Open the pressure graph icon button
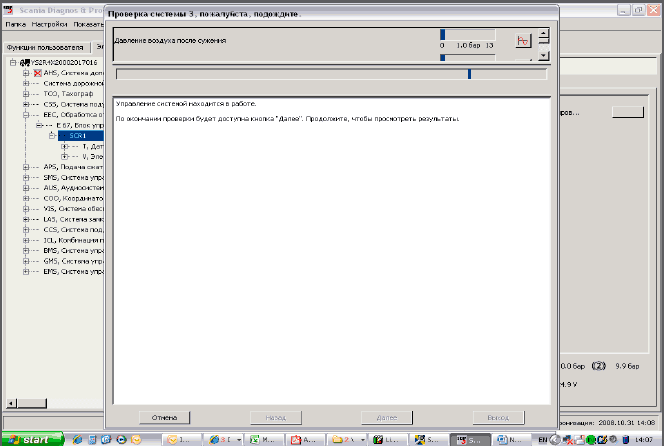664x446 pixels. coord(521,41)
